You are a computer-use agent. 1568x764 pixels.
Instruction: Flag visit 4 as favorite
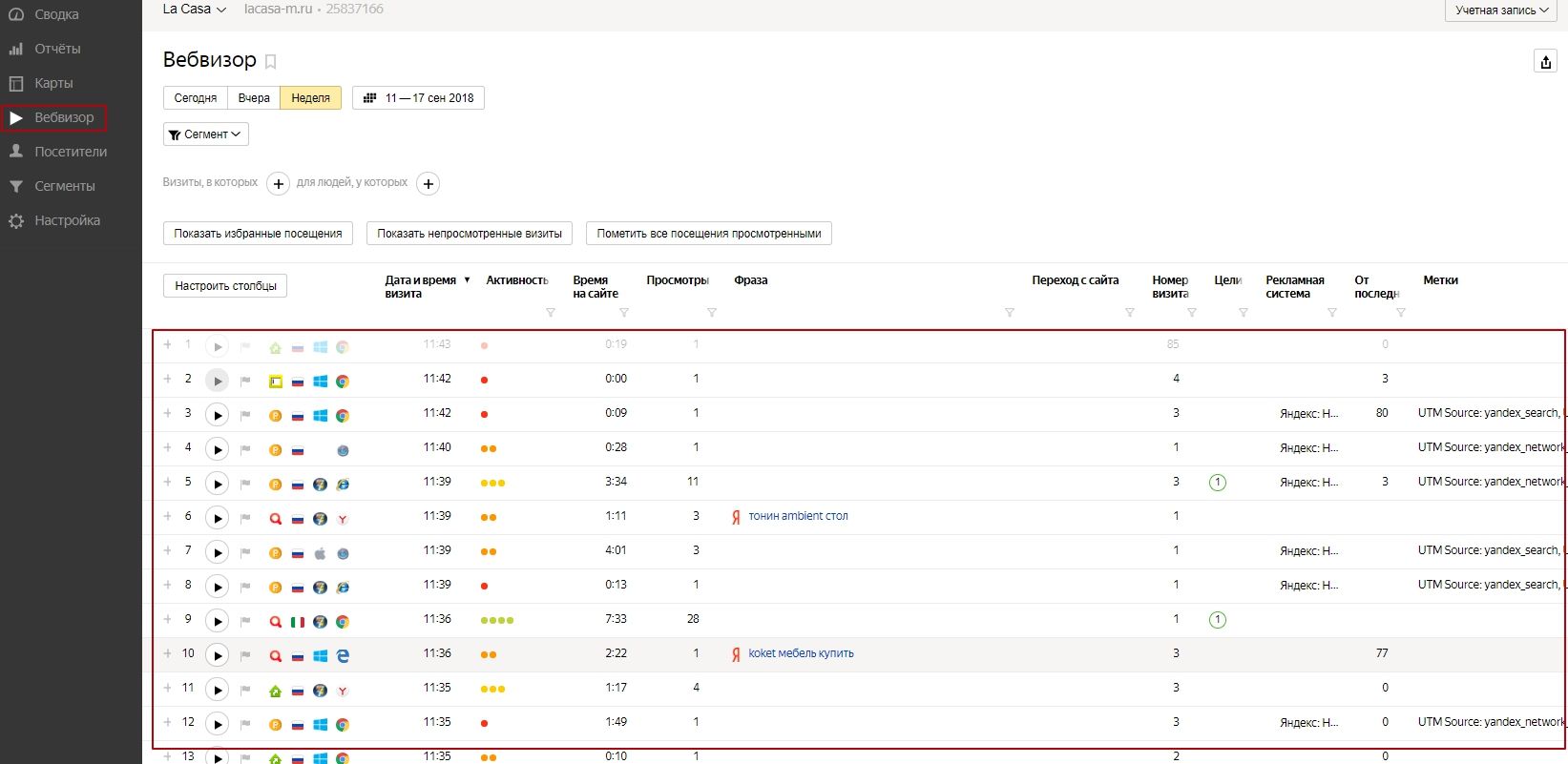[245, 449]
